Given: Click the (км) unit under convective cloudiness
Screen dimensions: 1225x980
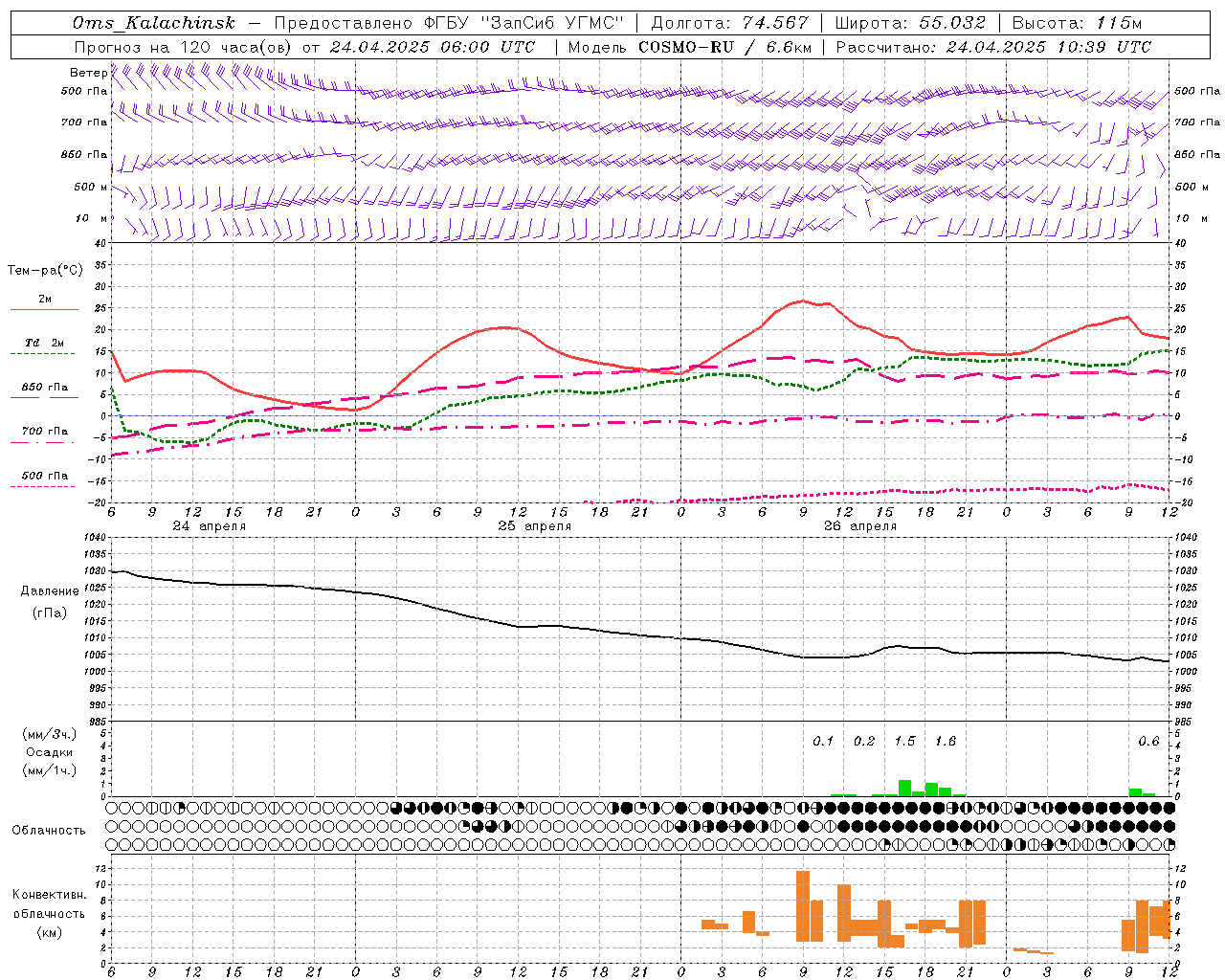Looking at the screenshot, I should (x=49, y=932).
